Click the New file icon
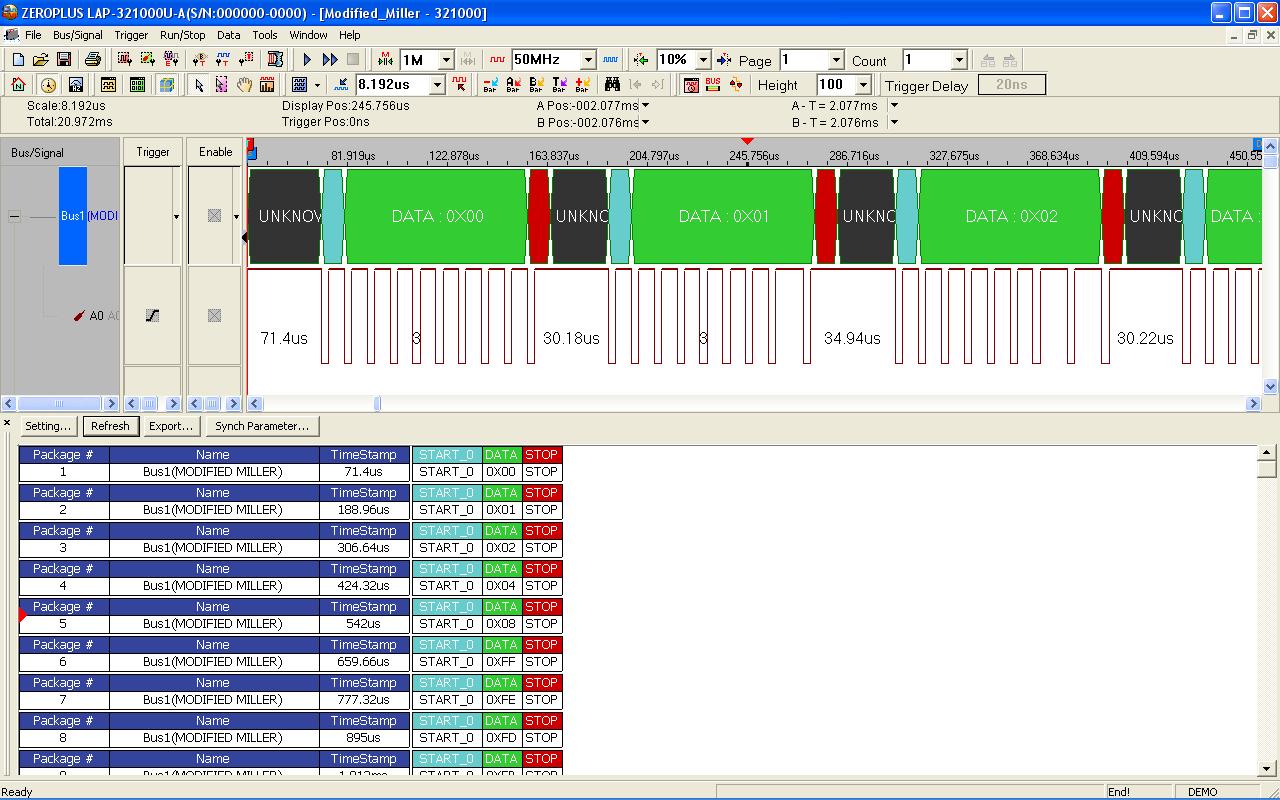Viewport: 1280px width, 800px height. (x=18, y=60)
